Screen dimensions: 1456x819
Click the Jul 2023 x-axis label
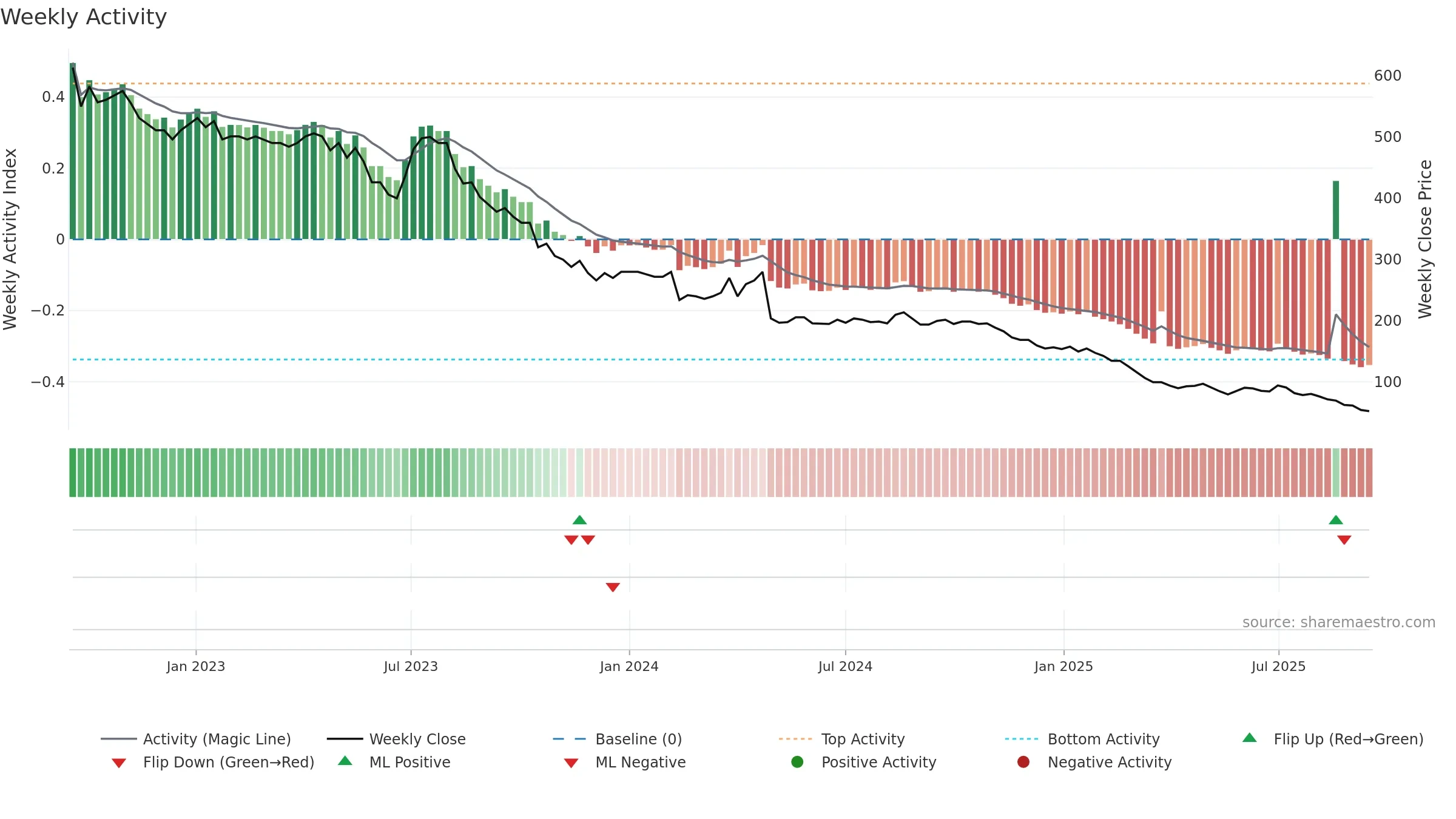[411, 666]
